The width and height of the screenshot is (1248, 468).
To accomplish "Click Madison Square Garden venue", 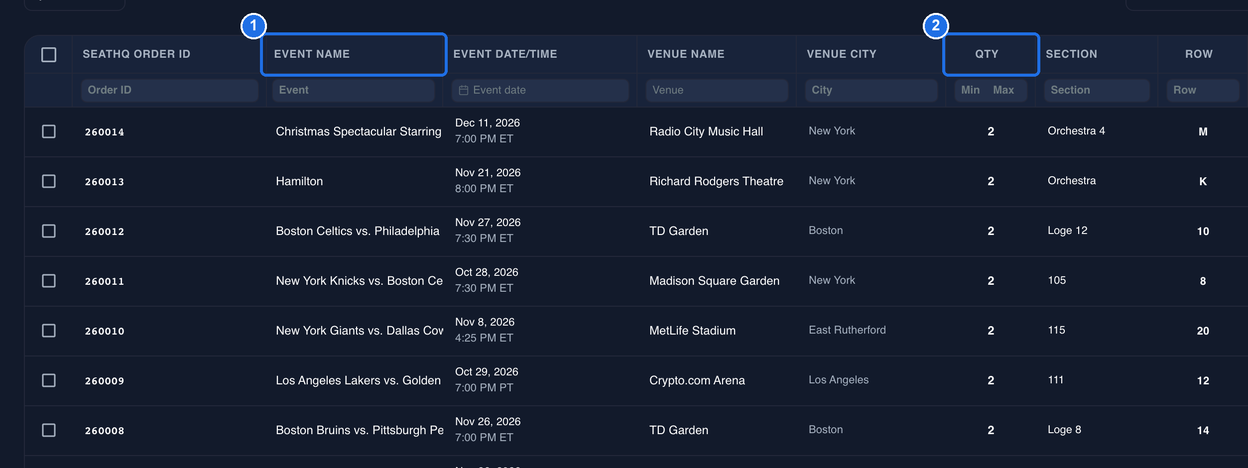I will tap(714, 281).
